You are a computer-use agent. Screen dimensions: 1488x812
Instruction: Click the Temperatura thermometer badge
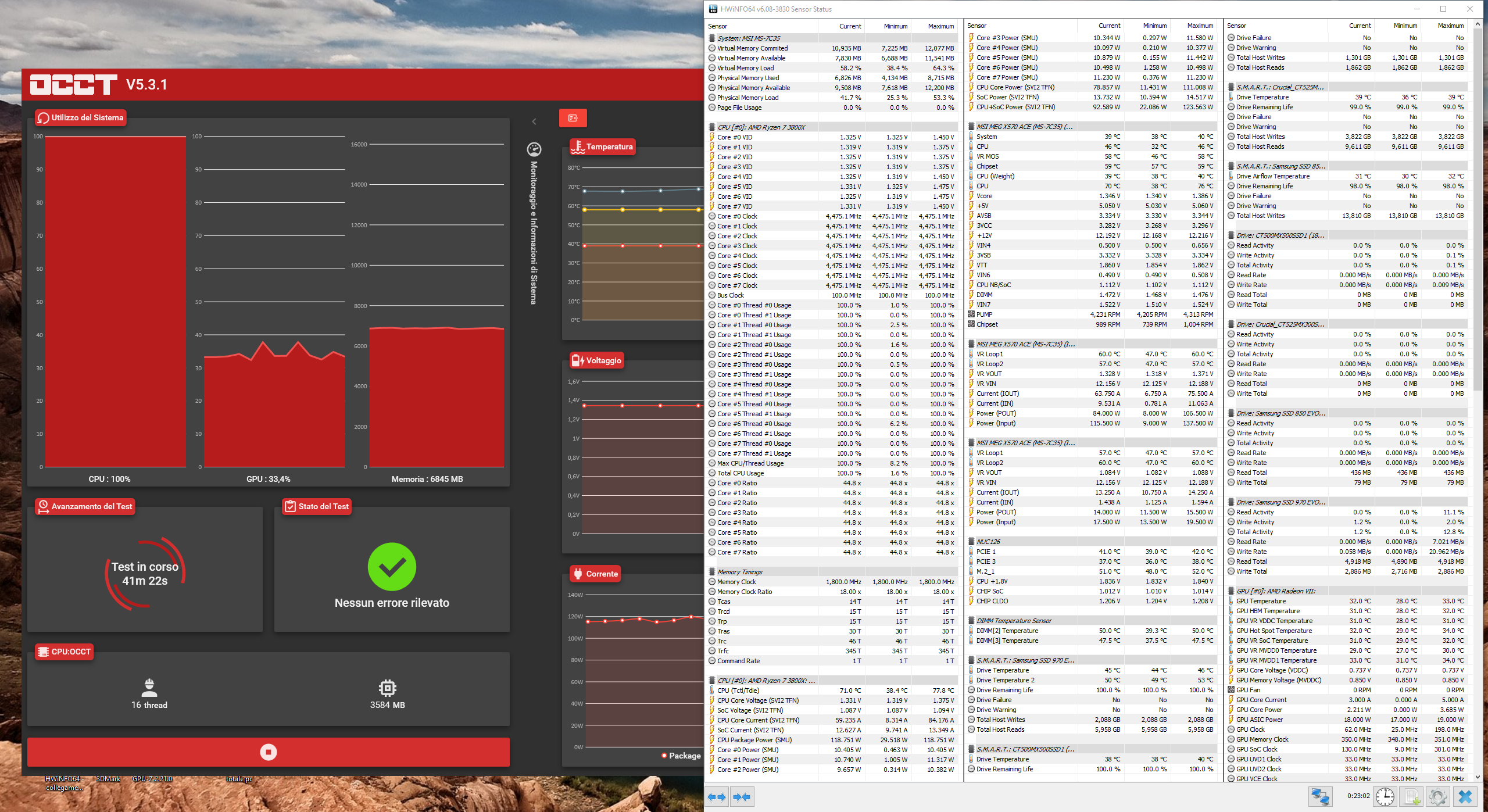[602, 147]
